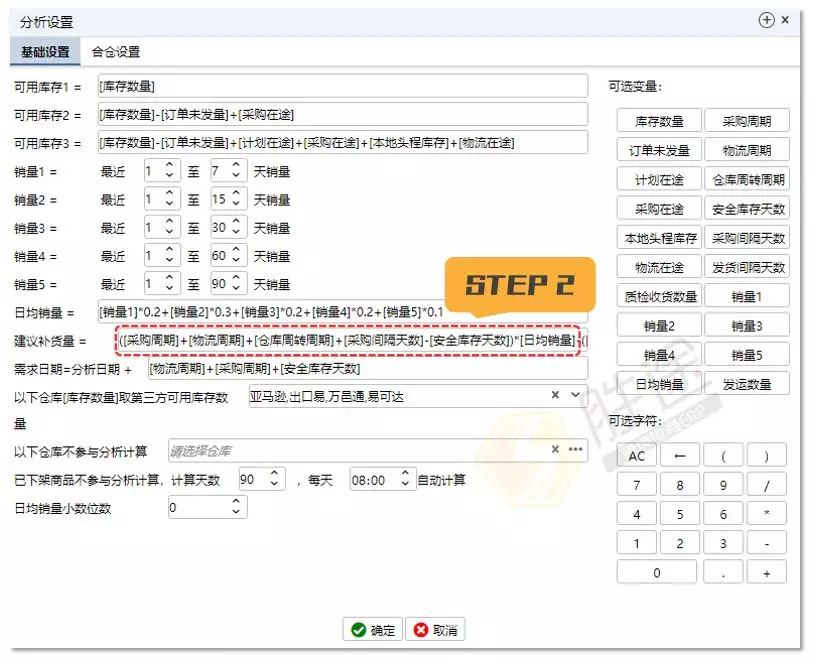
Task: Insert the 采购周期 variable
Action: coord(745,119)
